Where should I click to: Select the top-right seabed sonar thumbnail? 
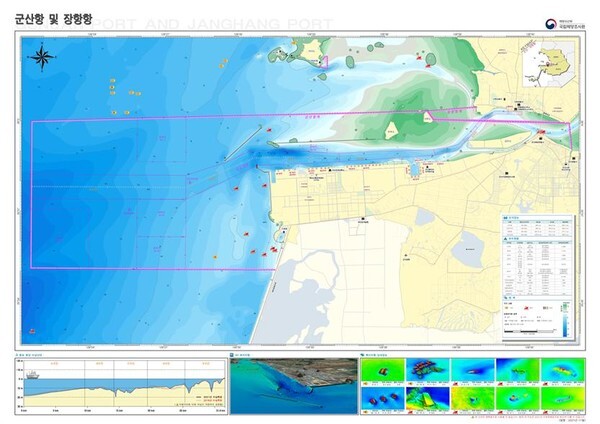pyautogui.click(x=561, y=371)
